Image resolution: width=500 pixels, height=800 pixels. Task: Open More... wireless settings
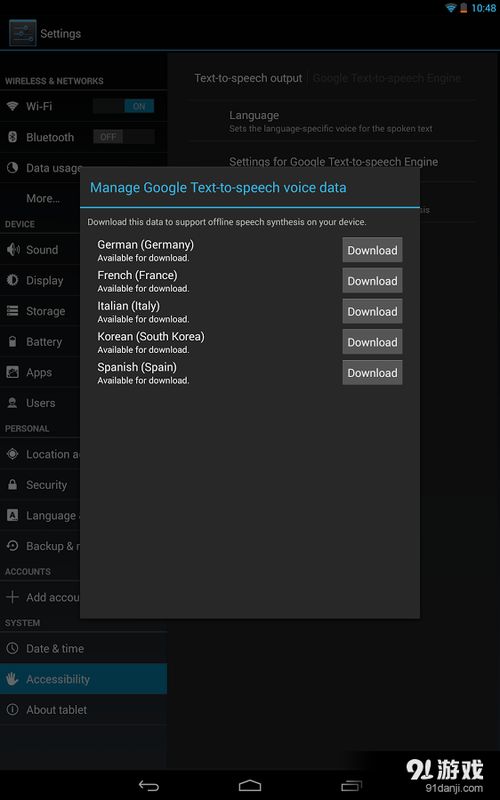pyautogui.click(x=43, y=198)
